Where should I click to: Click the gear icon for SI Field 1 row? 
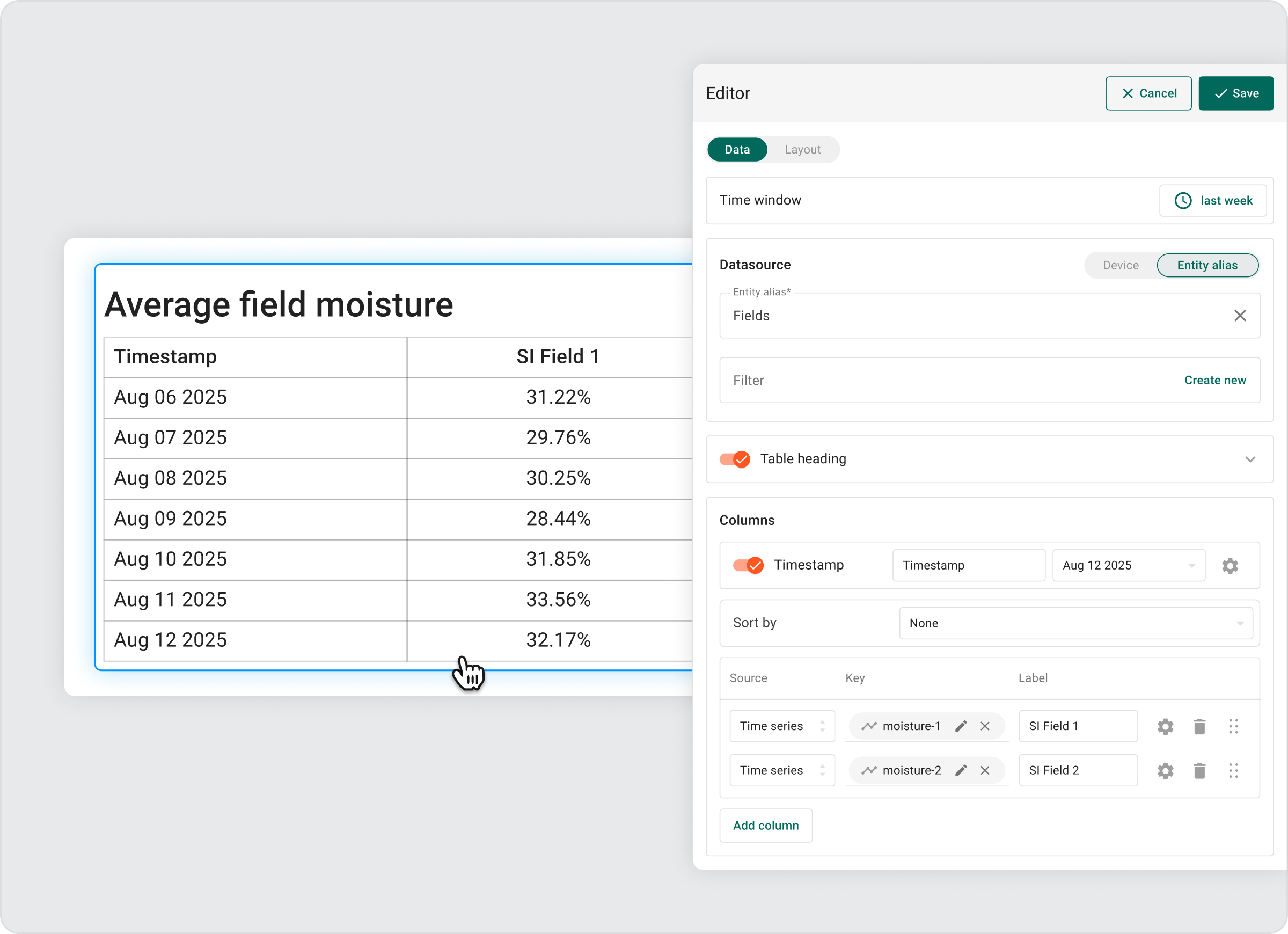[1165, 727]
